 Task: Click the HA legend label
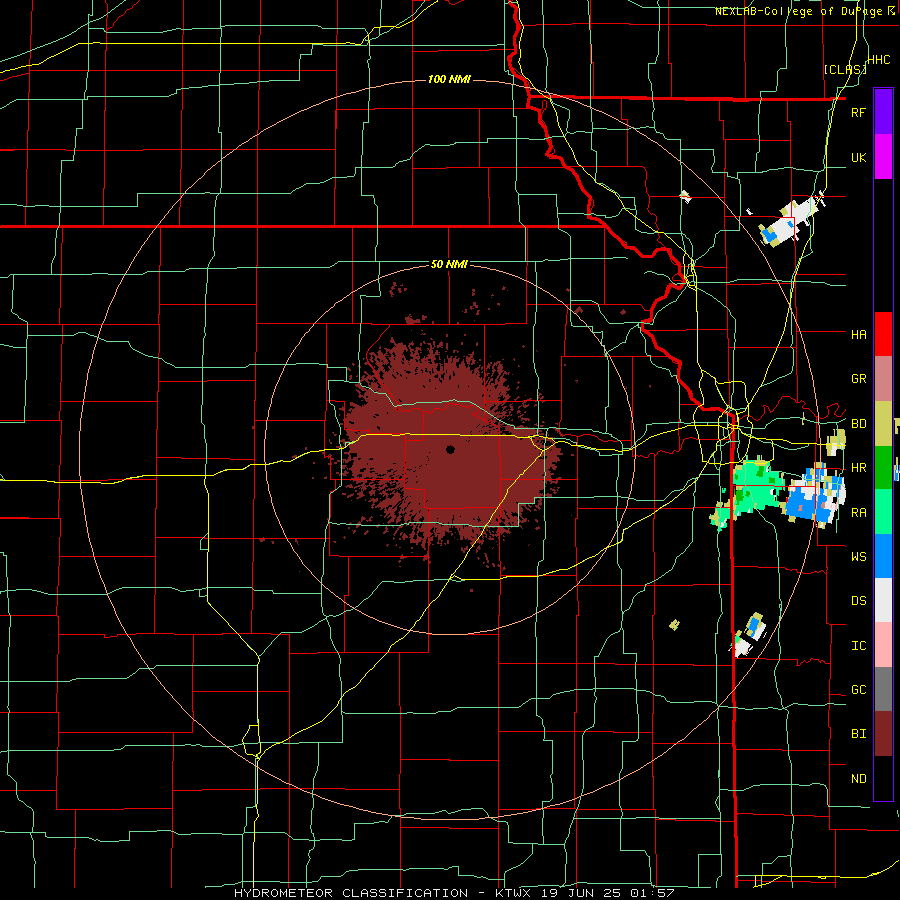click(x=858, y=334)
